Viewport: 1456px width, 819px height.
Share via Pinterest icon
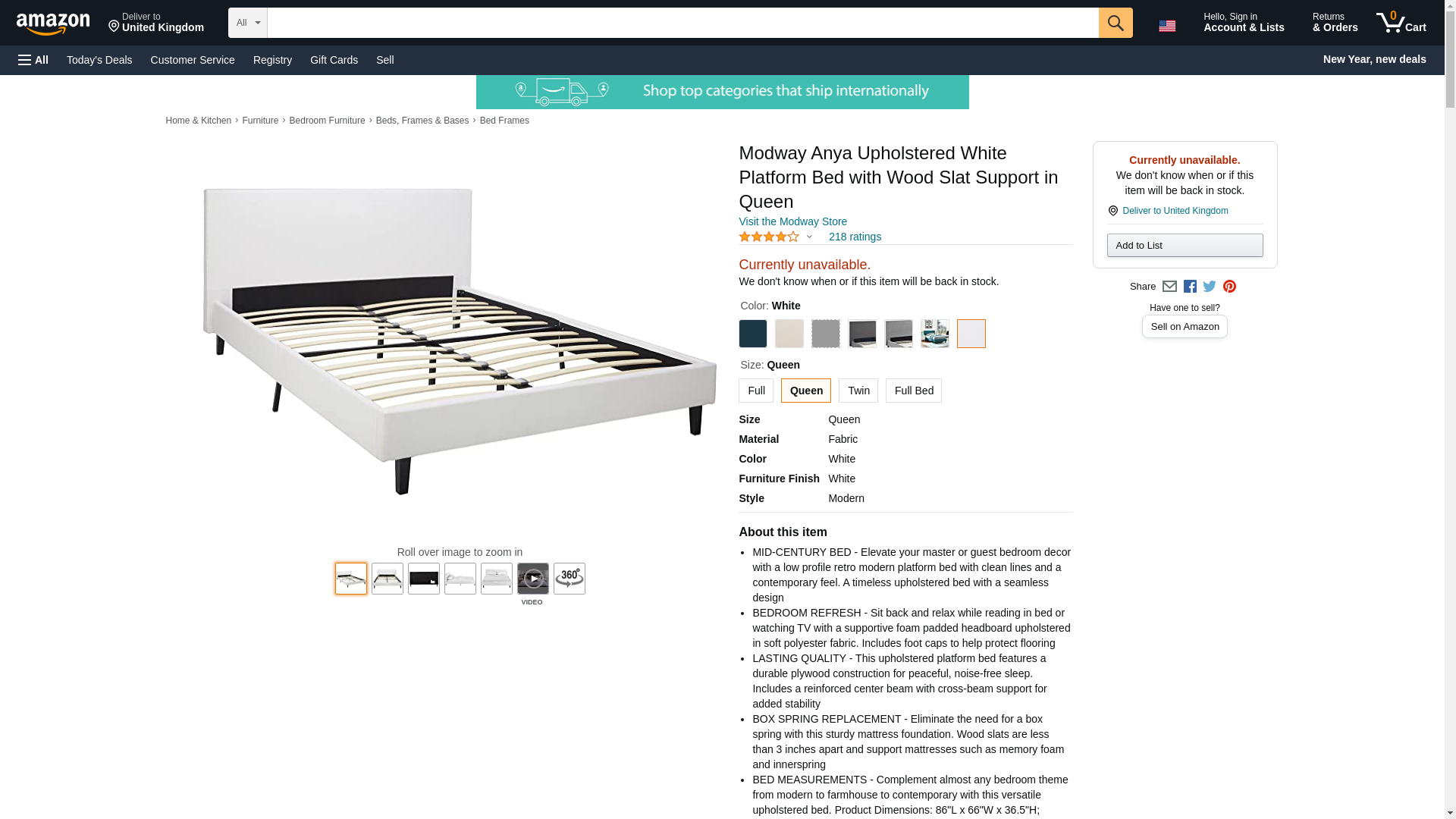(x=1229, y=287)
